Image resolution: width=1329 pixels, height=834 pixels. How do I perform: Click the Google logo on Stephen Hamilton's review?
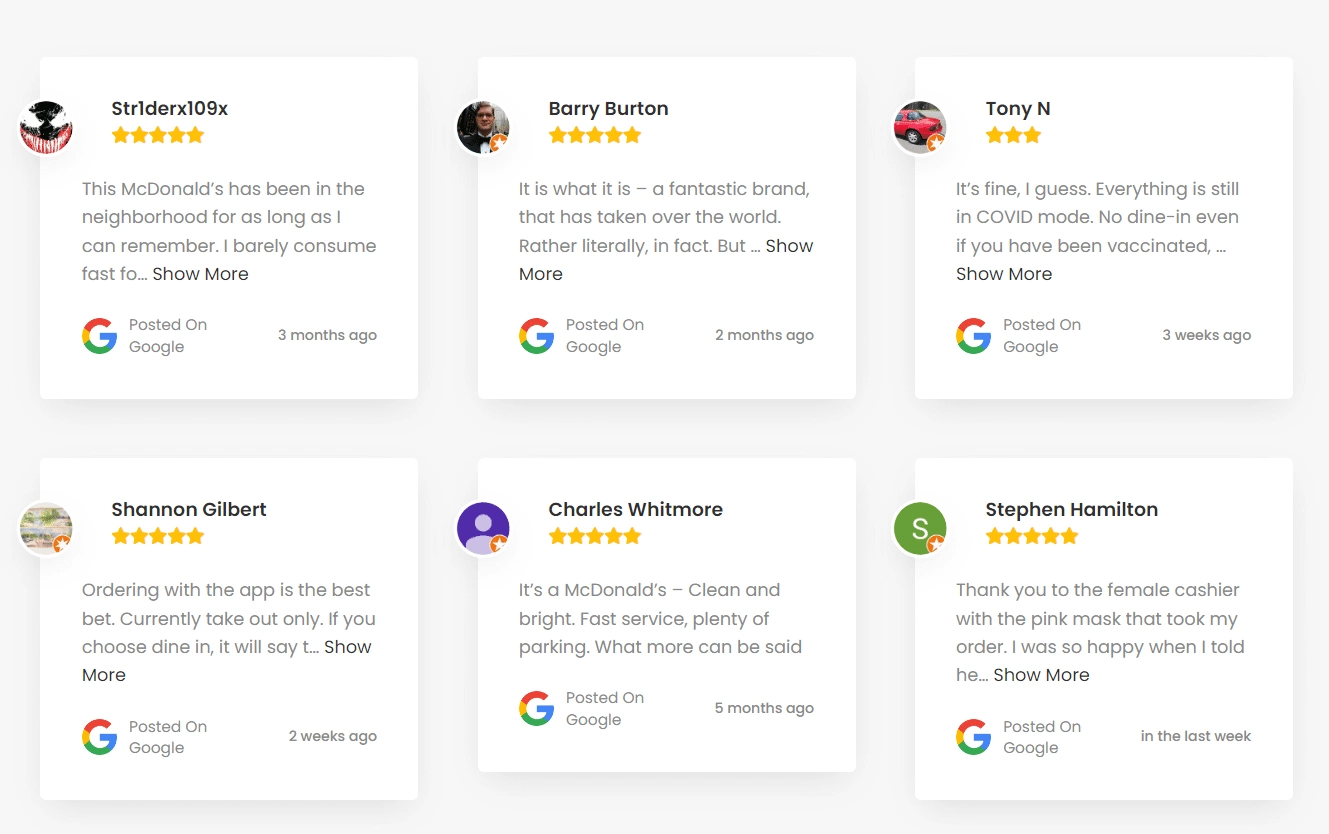coord(973,736)
